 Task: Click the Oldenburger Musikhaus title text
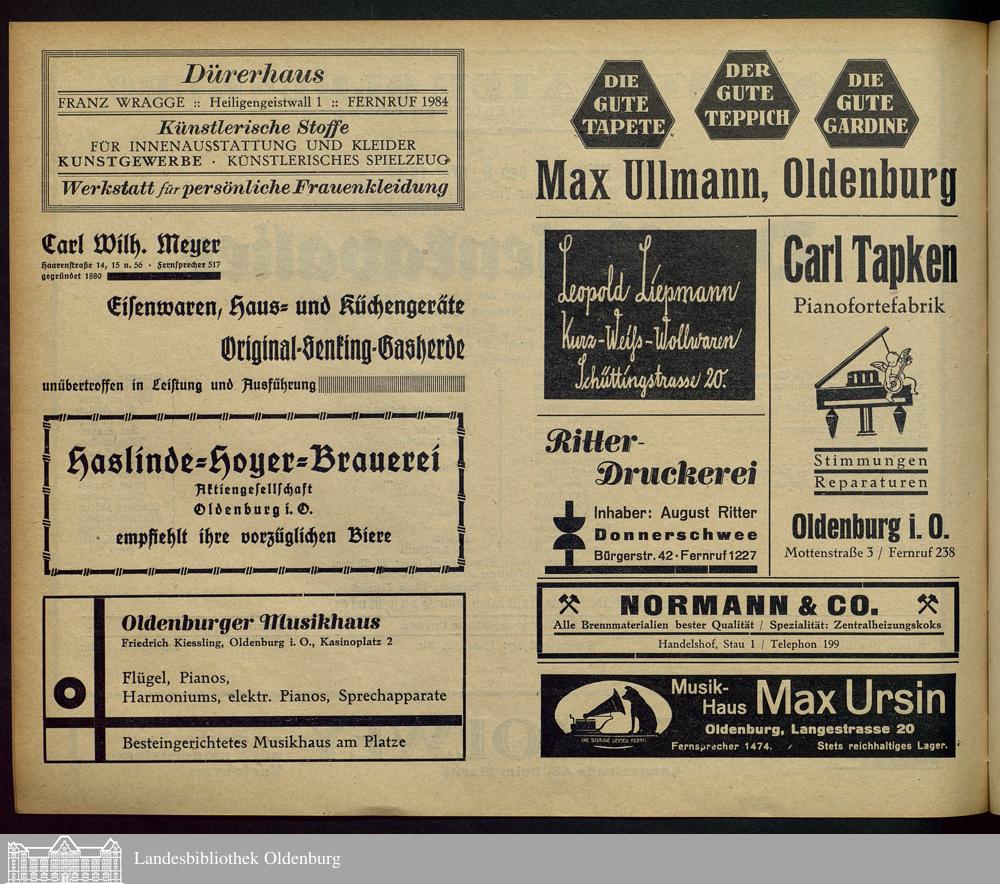coord(250,622)
